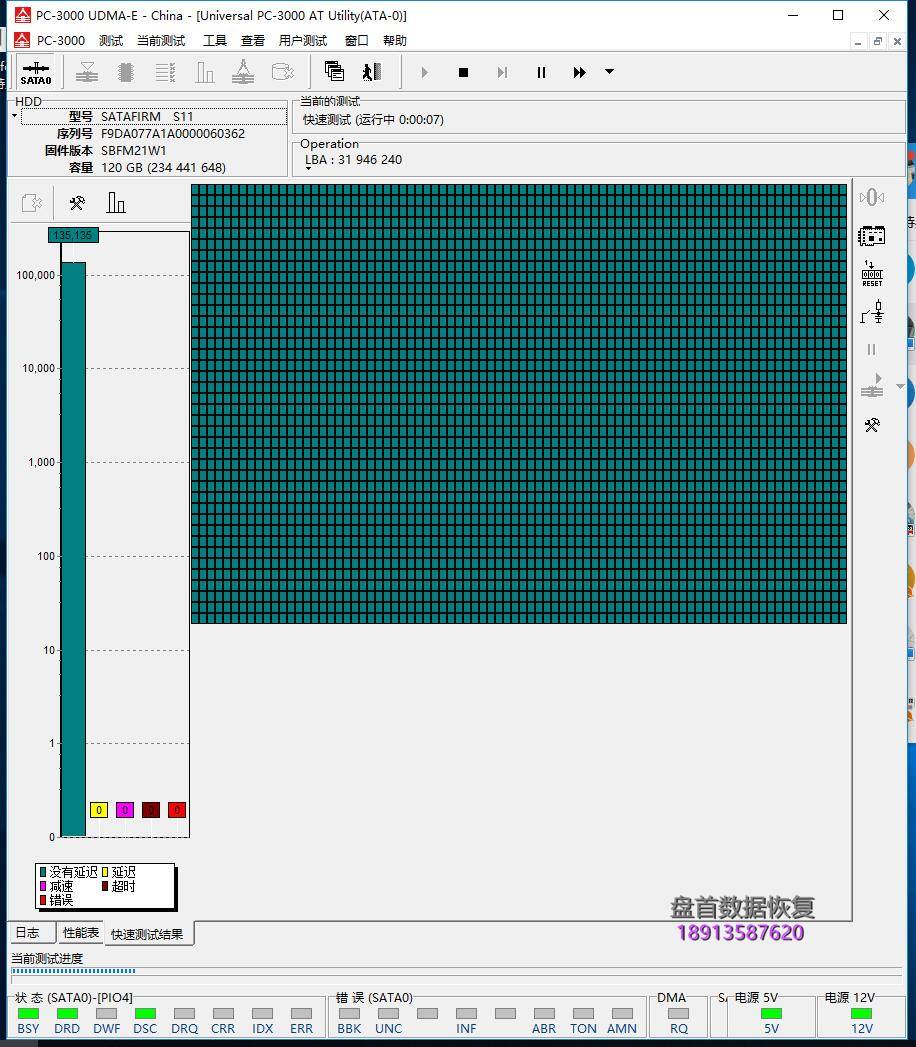The width and height of the screenshot is (916, 1047).
Task: Click the cascading windows toolbar icon
Action: coord(335,72)
